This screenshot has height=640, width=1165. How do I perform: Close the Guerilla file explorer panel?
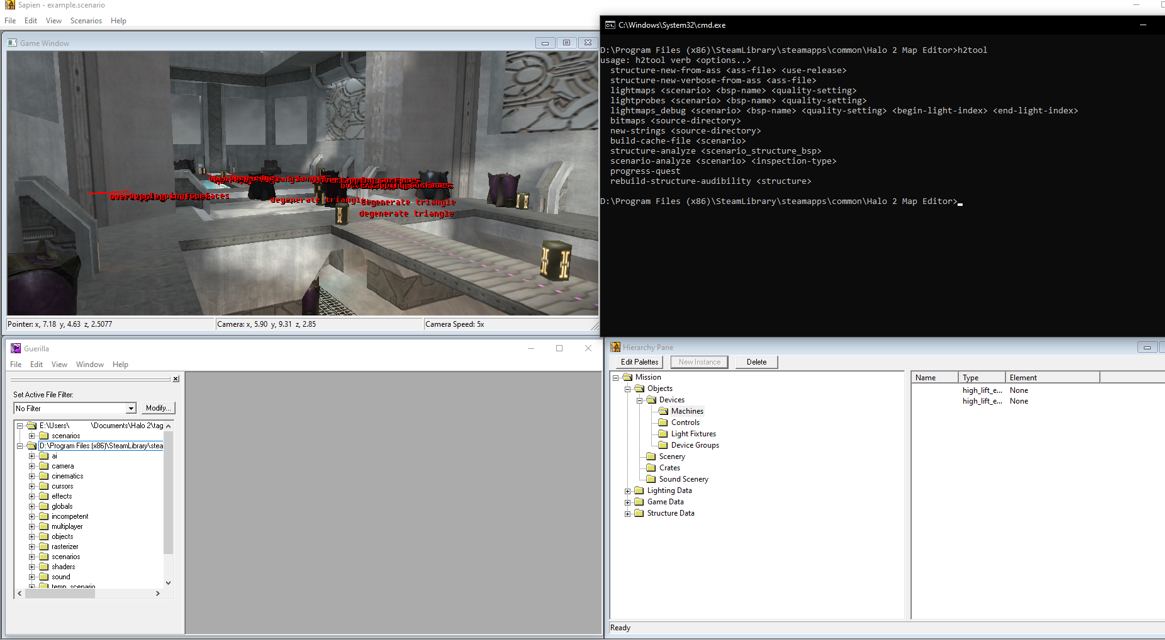click(176, 379)
